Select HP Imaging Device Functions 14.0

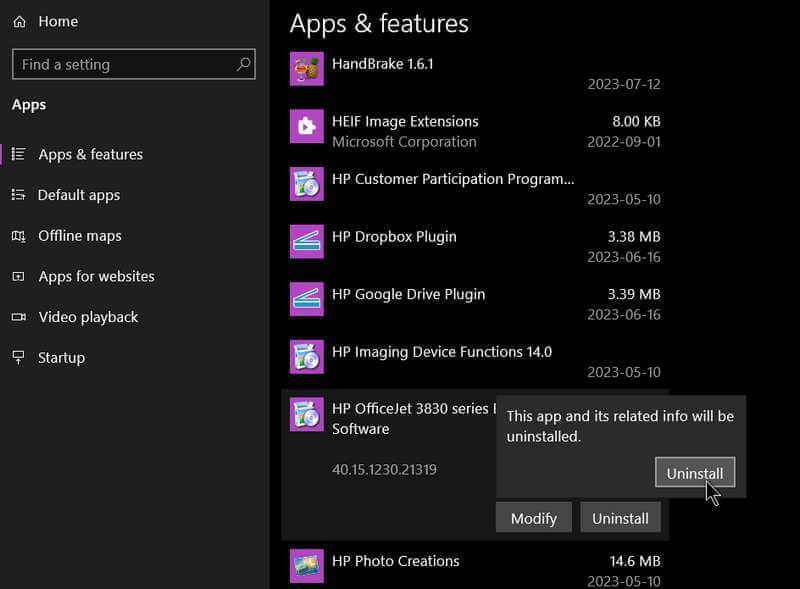[475, 362]
